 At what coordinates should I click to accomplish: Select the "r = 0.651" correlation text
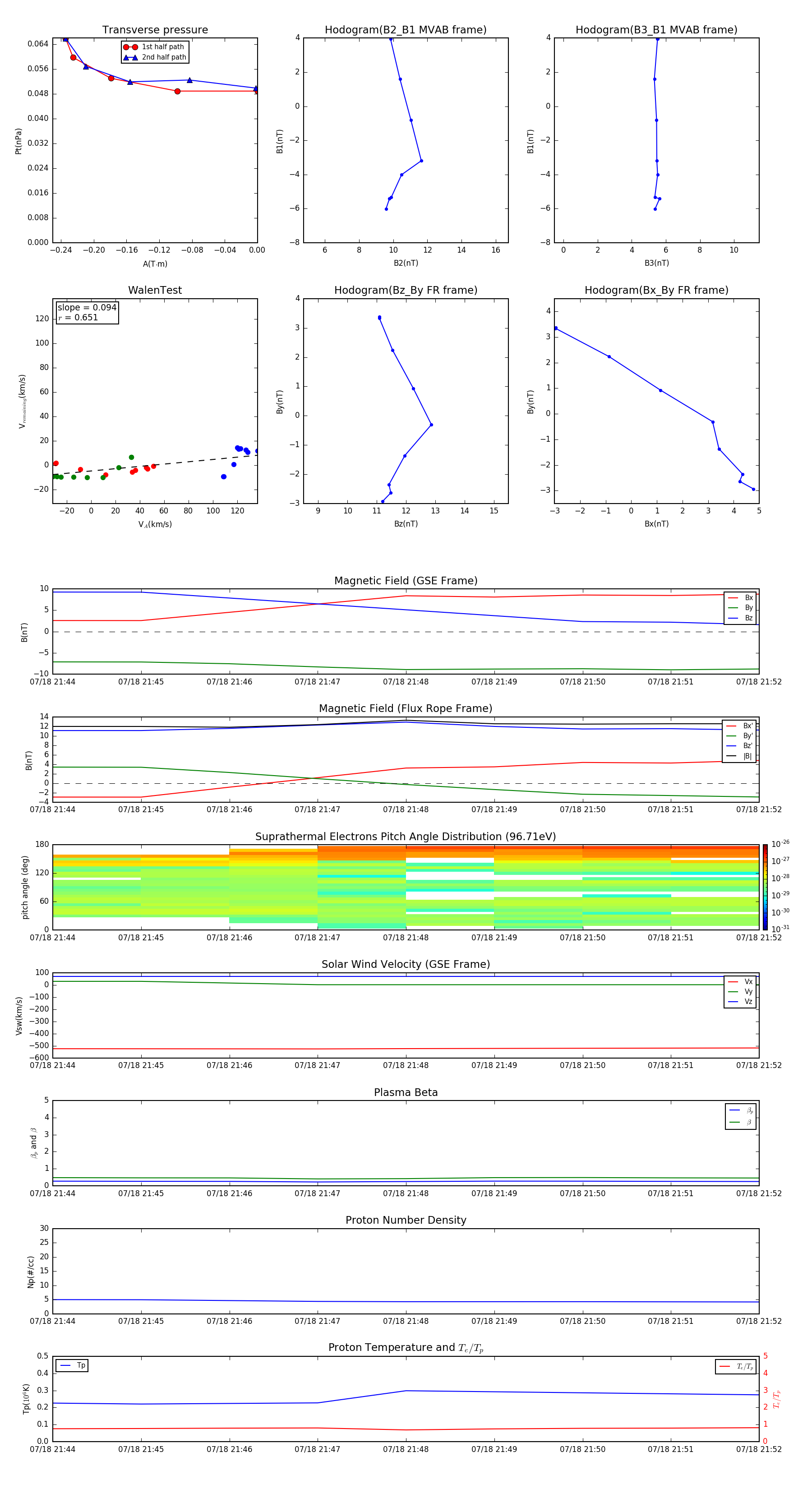coord(78,317)
